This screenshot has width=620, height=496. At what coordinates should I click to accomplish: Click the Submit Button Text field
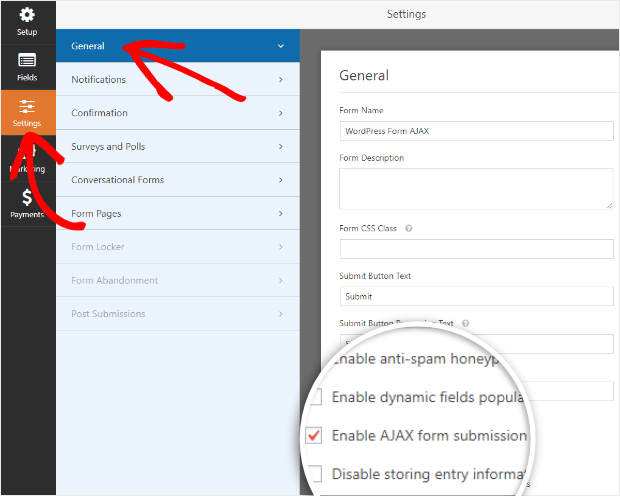(476, 296)
